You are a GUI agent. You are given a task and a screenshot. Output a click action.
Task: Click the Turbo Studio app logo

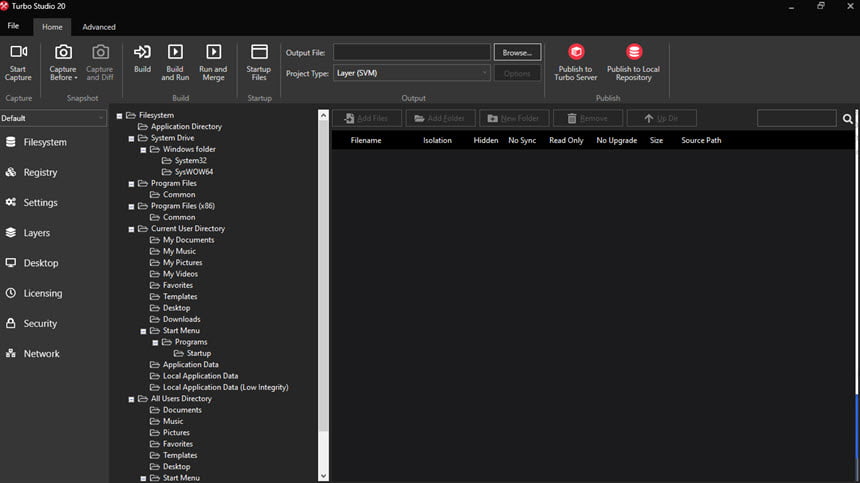[4, 6]
